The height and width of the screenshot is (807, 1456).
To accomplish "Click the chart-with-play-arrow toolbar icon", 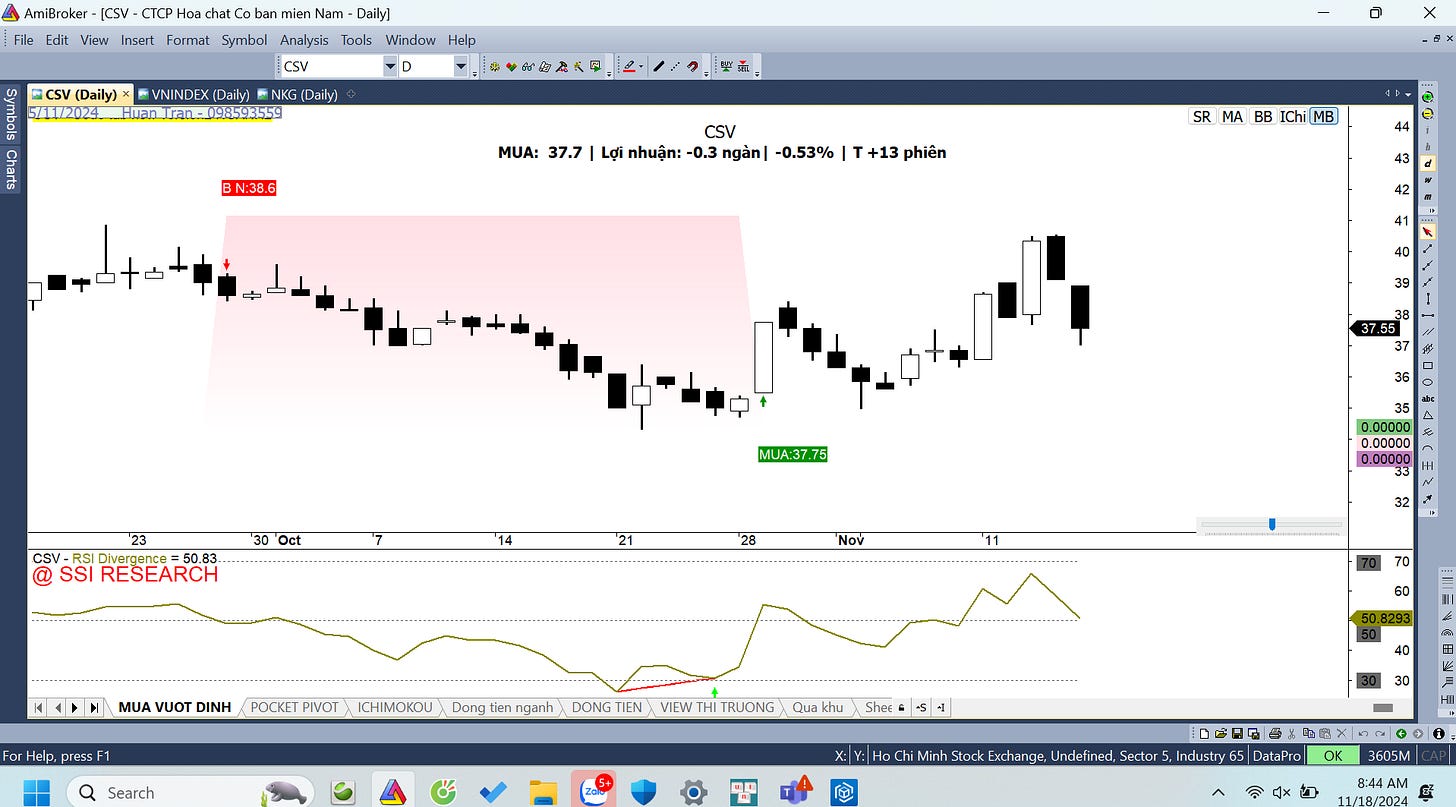I will click(x=596, y=67).
